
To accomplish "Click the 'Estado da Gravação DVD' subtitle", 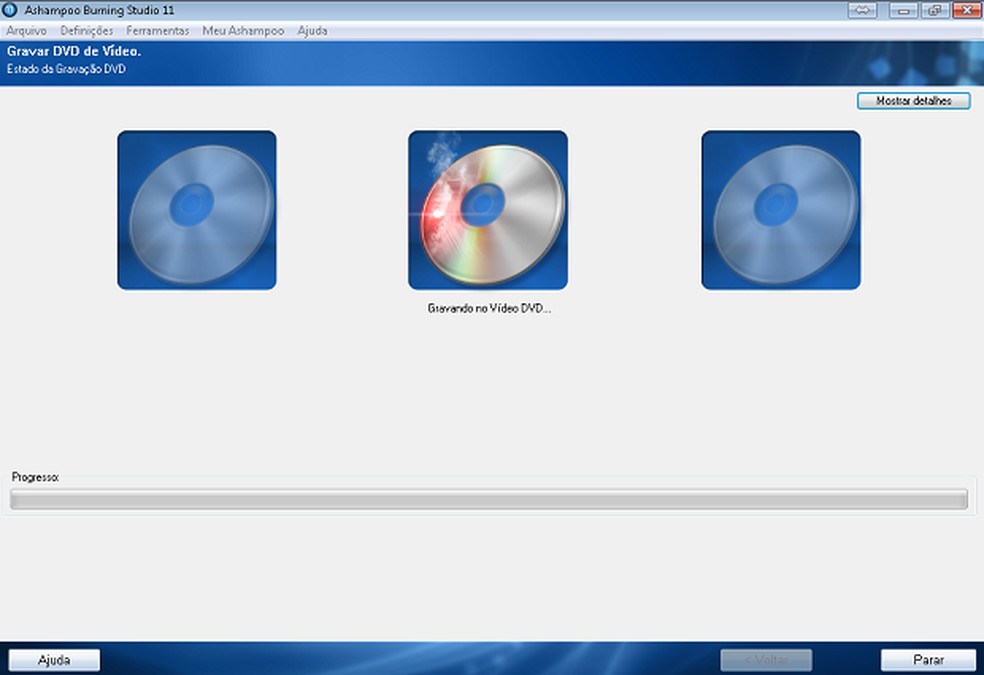I will click(x=67, y=69).
